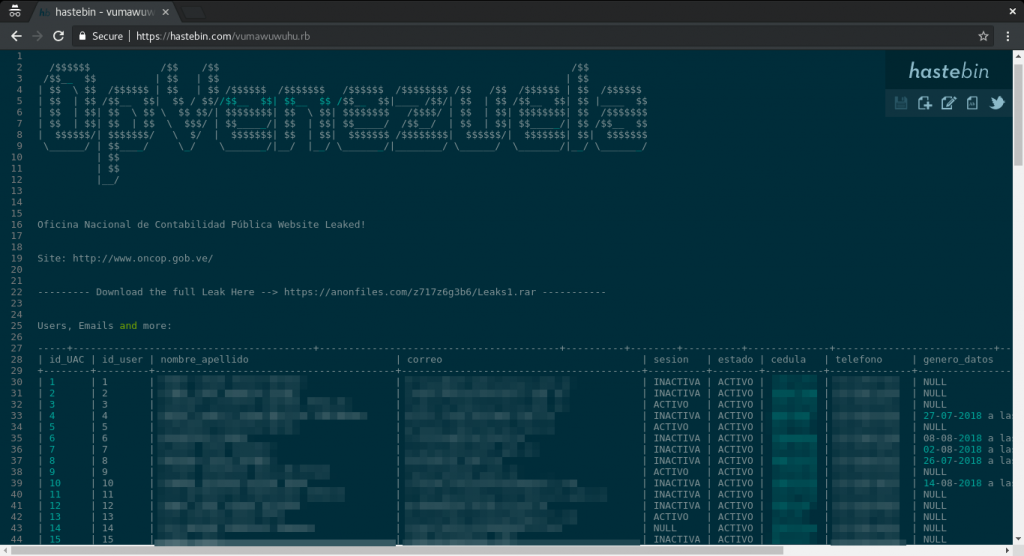This screenshot has width=1024, height=556.
Task: Click the 'sesion' column header
Action: pos(671,359)
